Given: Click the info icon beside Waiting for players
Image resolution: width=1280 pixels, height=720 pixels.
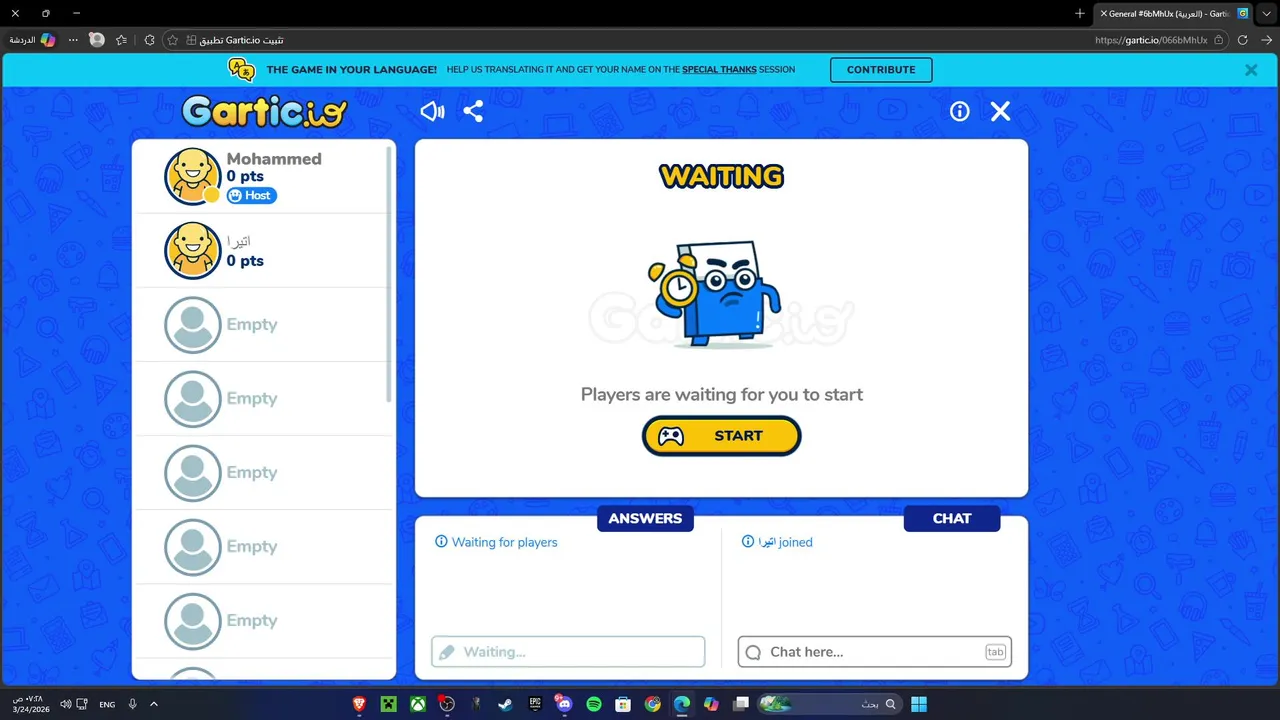Looking at the screenshot, I should [441, 542].
